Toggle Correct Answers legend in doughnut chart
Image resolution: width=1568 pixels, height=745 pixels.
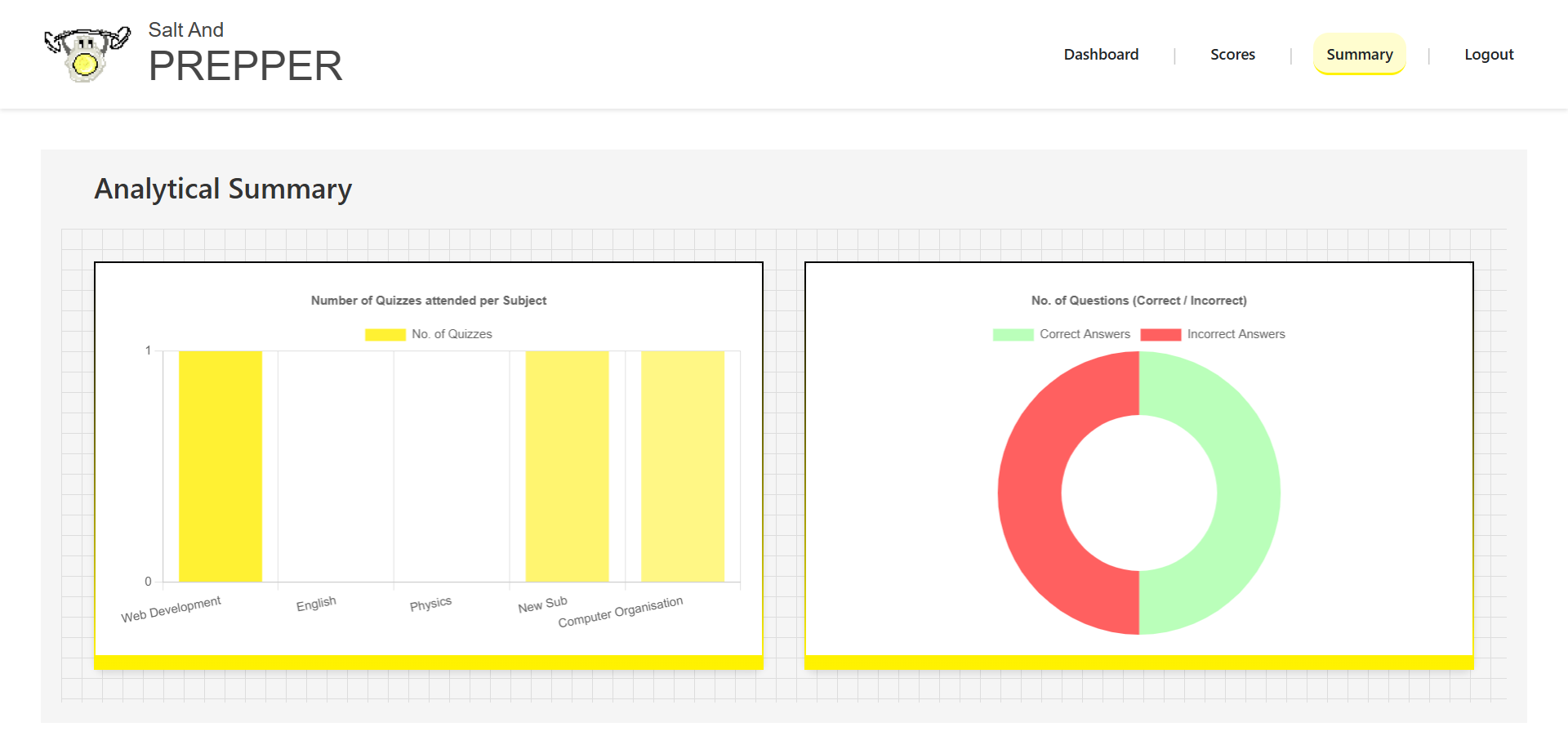(x=1084, y=334)
